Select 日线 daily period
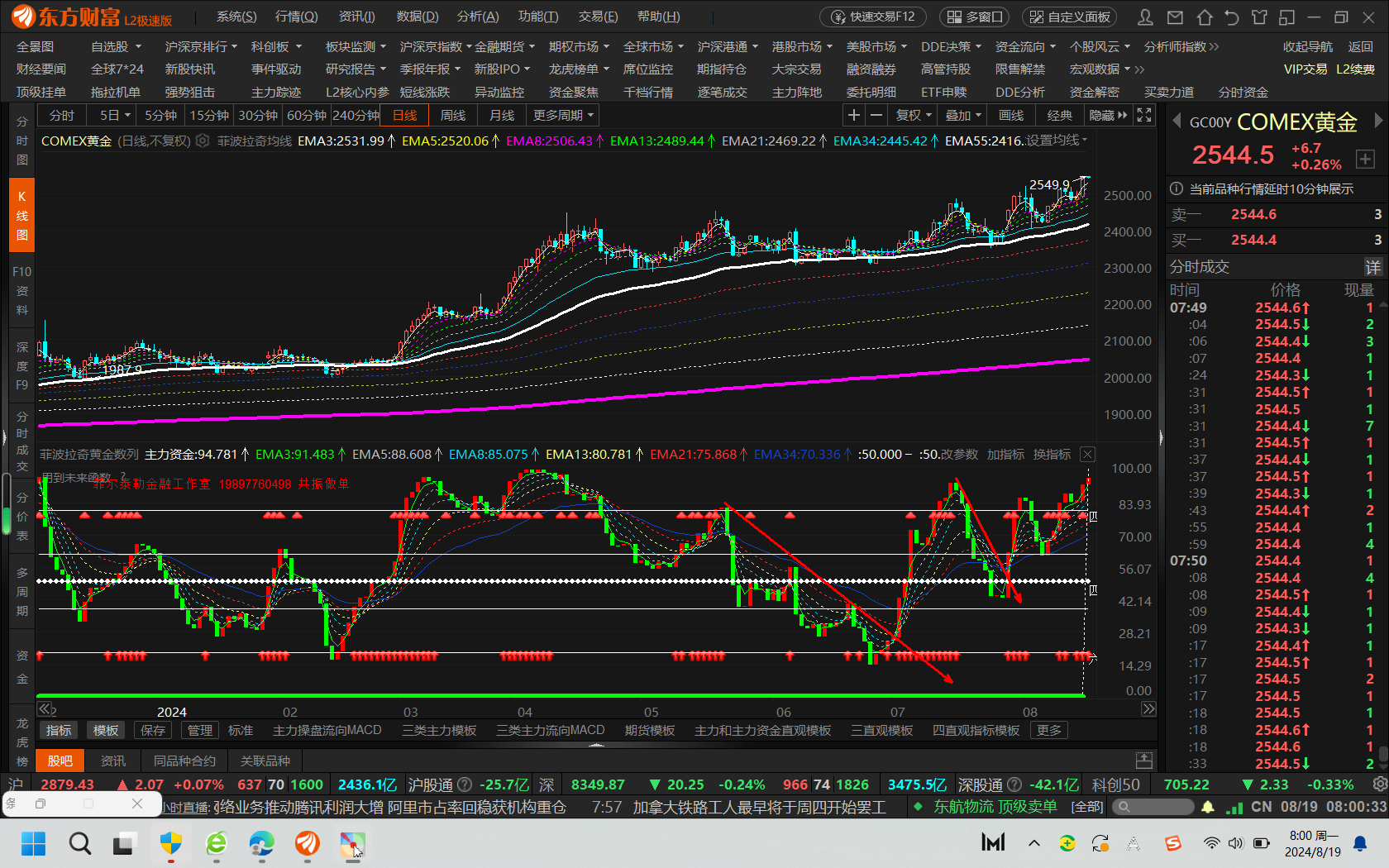Image resolution: width=1389 pixels, height=868 pixels. point(405,115)
